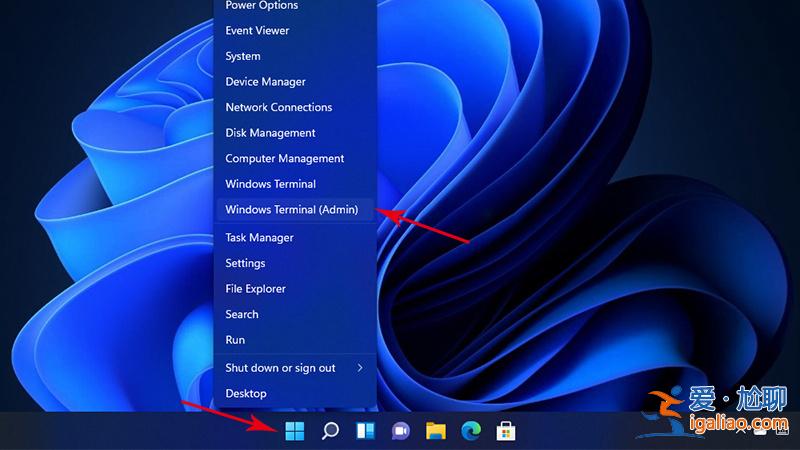Select Settings in the menu

click(x=295, y=263)
